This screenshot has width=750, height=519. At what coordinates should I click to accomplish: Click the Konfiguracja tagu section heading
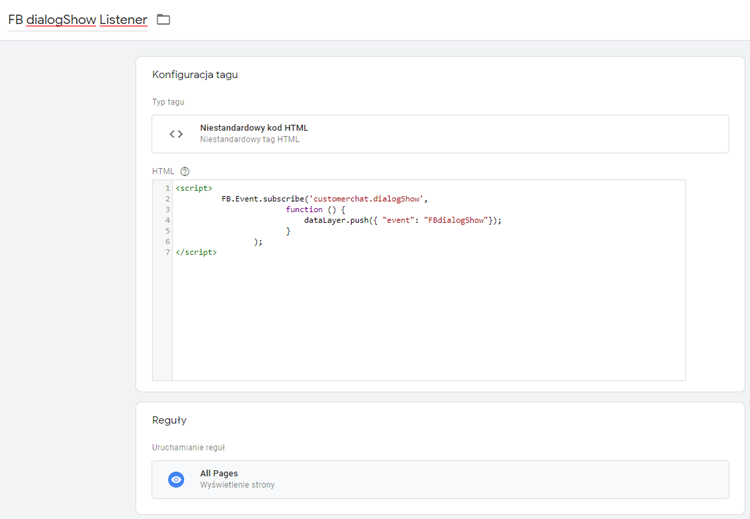tap(195, 75)
